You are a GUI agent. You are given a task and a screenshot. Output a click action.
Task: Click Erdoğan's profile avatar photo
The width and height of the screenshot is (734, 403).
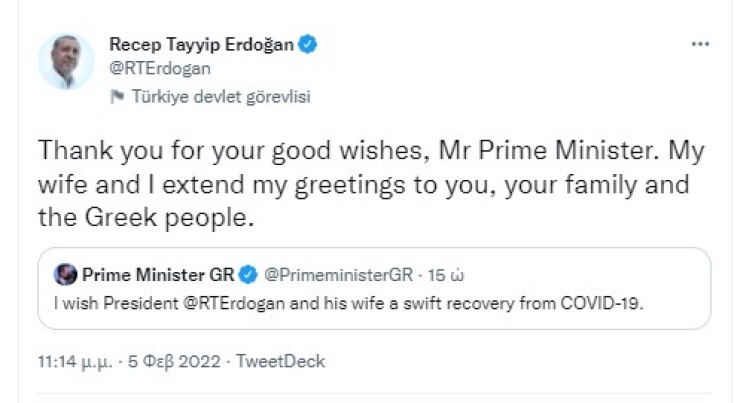(x=67, y=62)
